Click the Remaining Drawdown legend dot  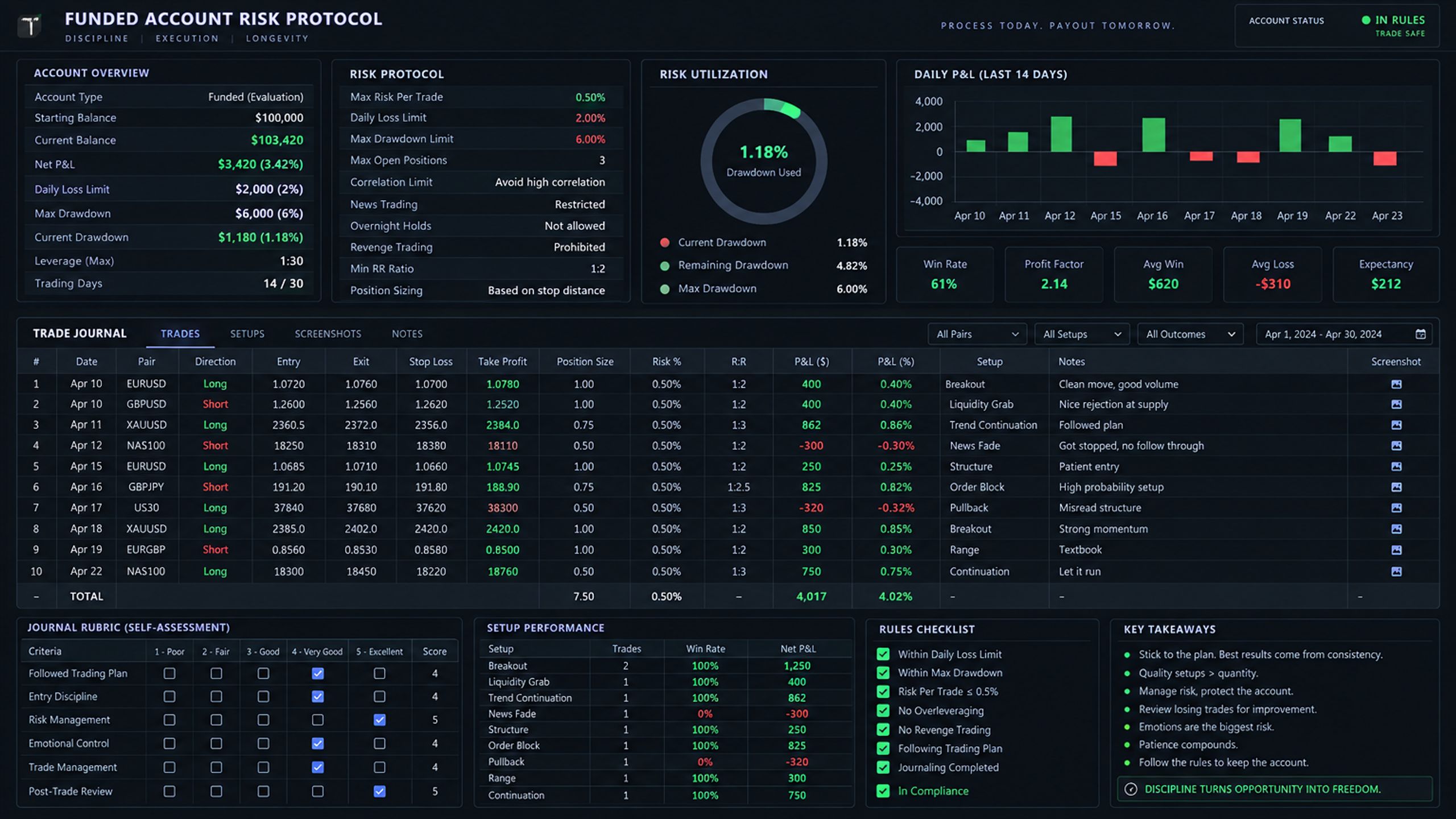coord(664,266)
